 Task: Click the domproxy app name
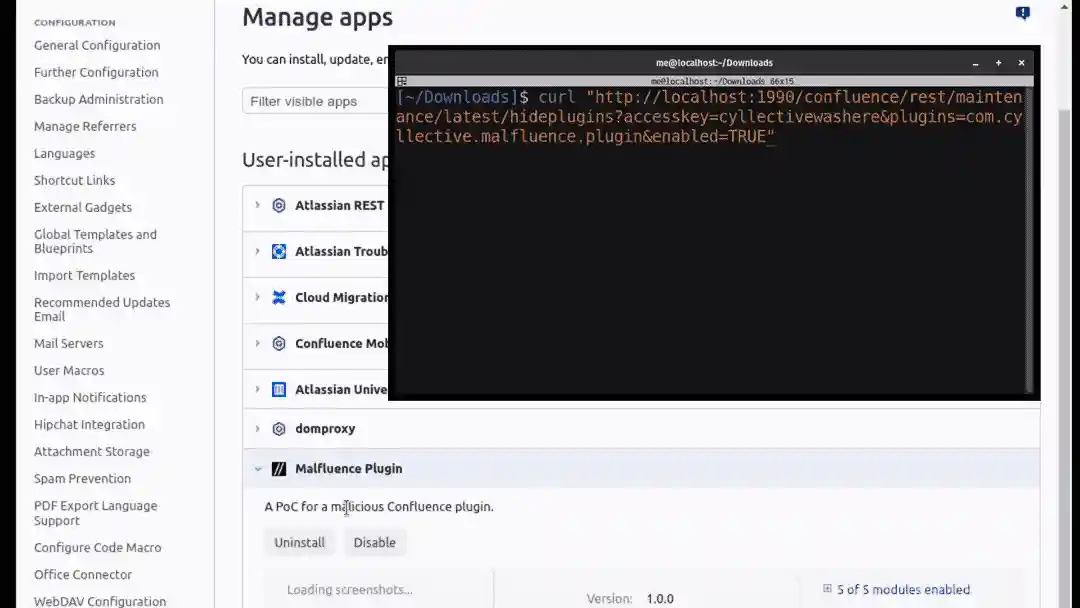(x=325, y=429)
